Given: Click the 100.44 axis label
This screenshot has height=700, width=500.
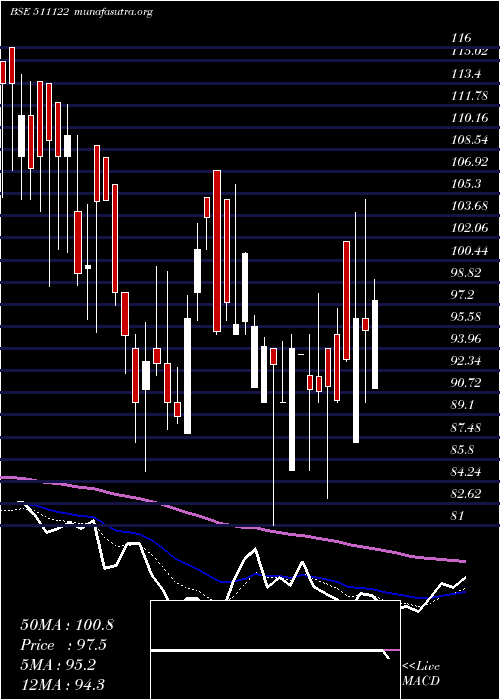Looking at the screenshot, I should (x=470, y=250).
